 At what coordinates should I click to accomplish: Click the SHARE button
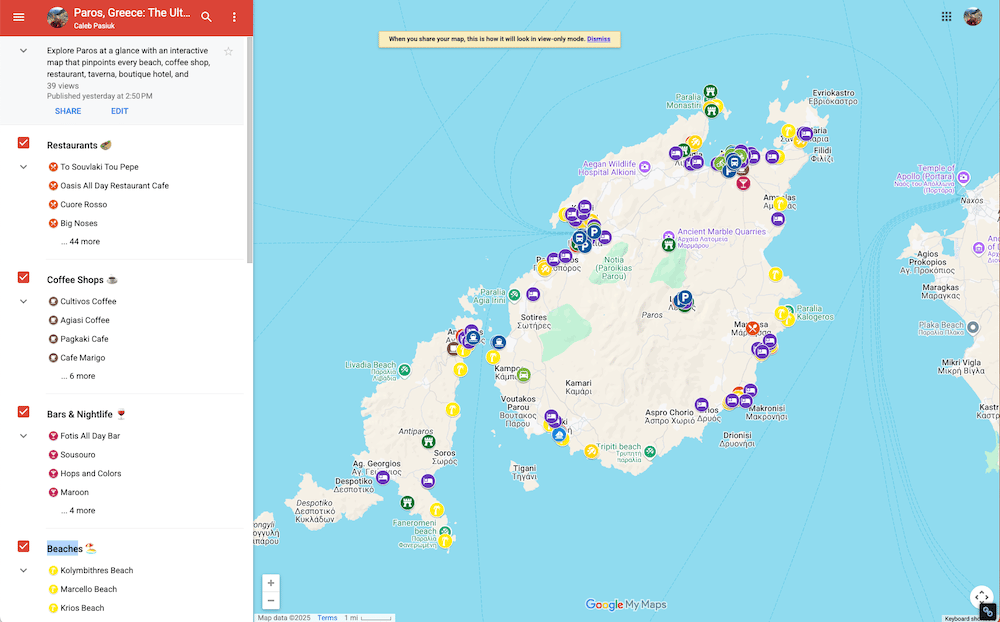pyautogui.click(x=68, y=111)
